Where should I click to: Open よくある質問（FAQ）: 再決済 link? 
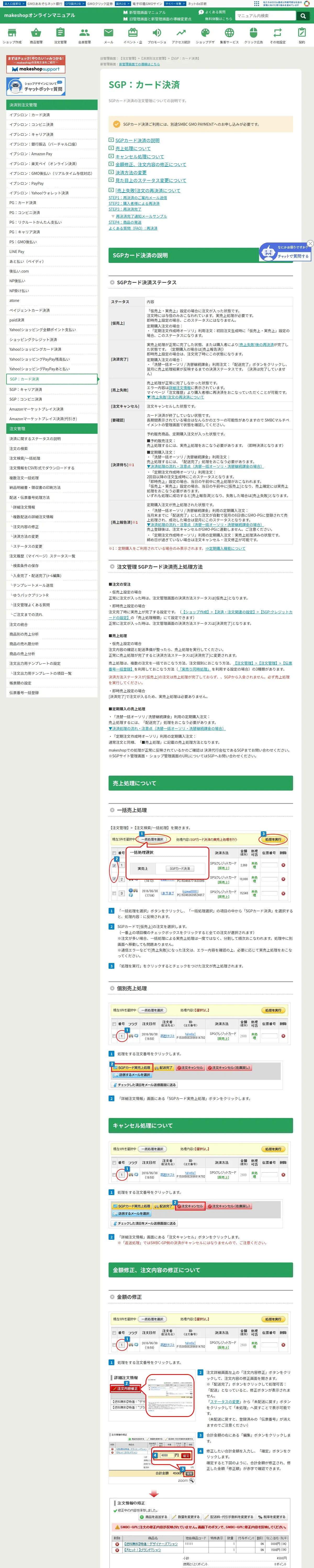133,228
